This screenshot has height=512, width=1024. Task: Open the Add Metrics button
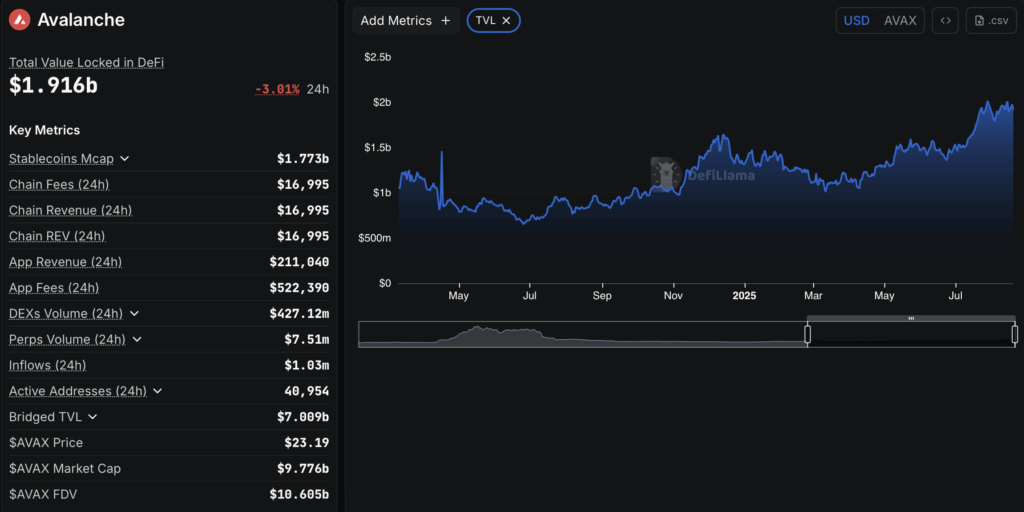tap(406, 20)
